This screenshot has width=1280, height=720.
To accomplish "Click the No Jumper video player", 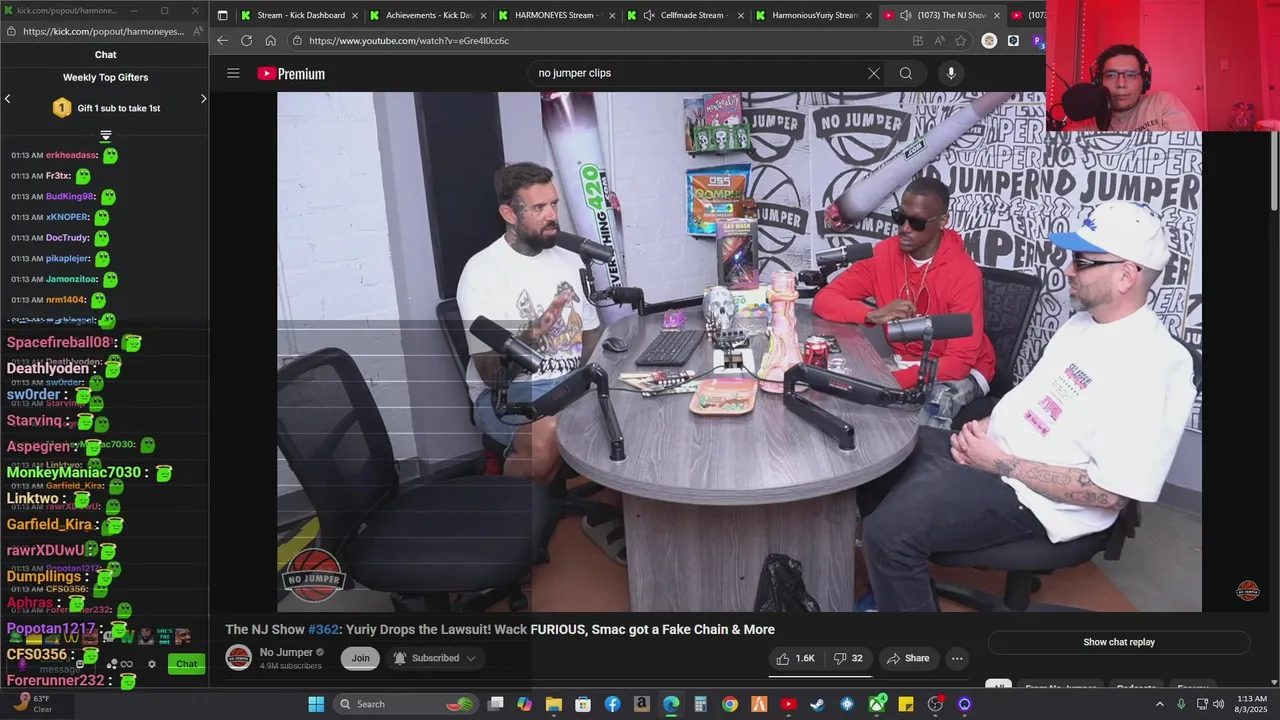I will (739, 352).
